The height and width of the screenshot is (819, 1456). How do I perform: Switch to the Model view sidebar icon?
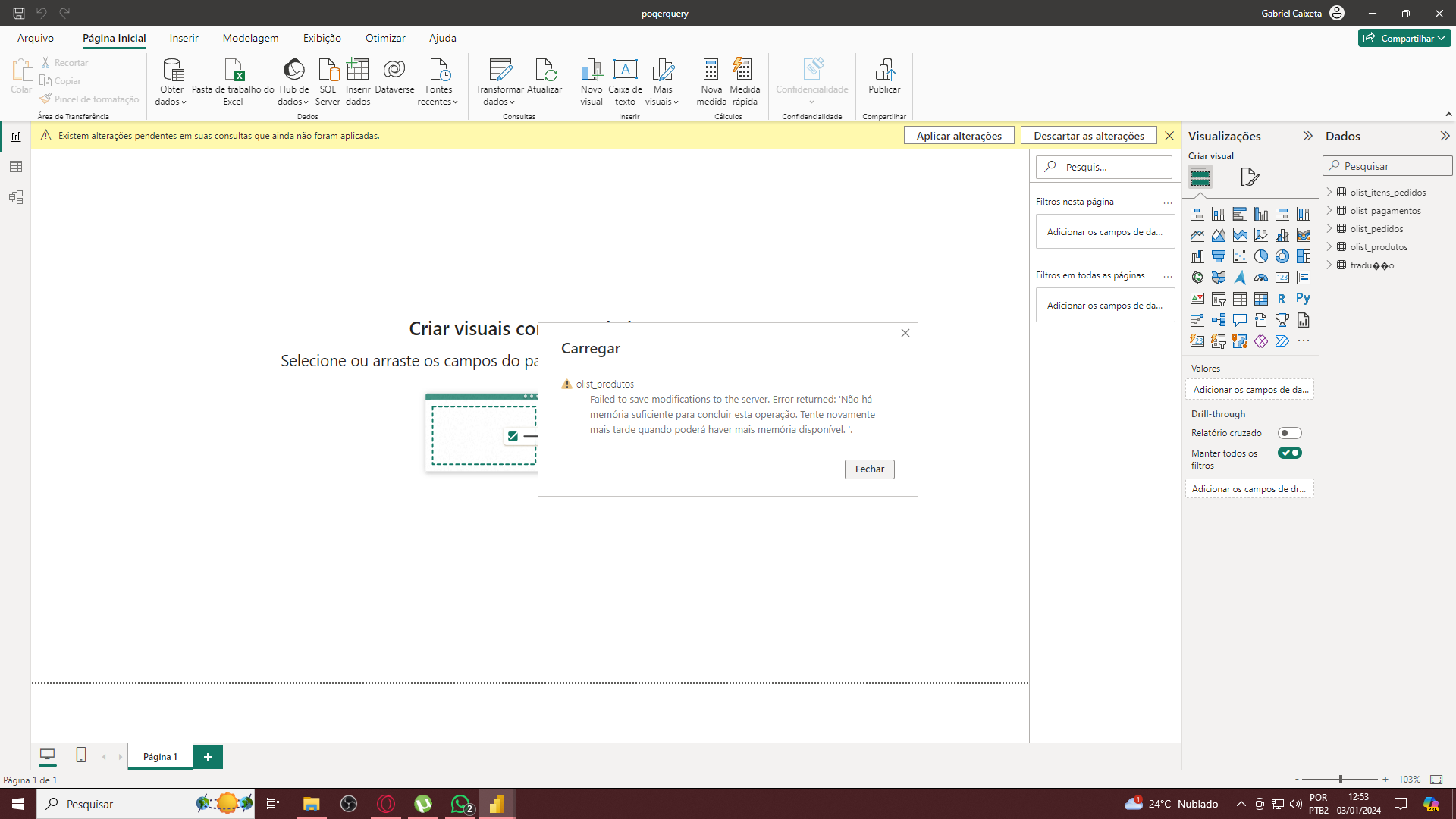click(15, 197)
